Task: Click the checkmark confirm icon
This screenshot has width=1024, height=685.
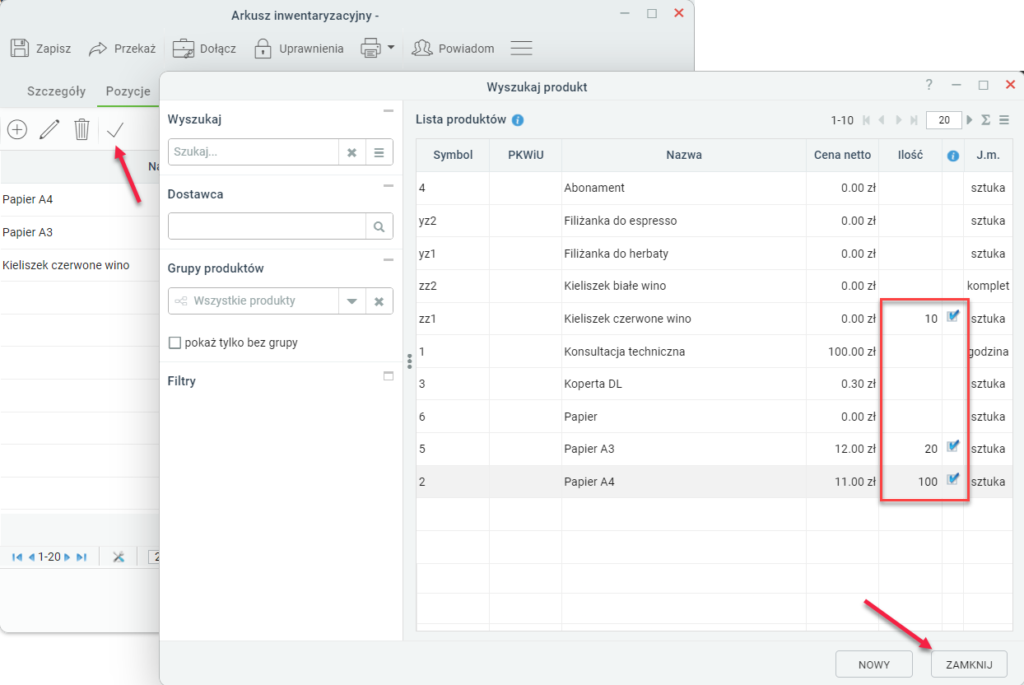Action: (115, 130)
